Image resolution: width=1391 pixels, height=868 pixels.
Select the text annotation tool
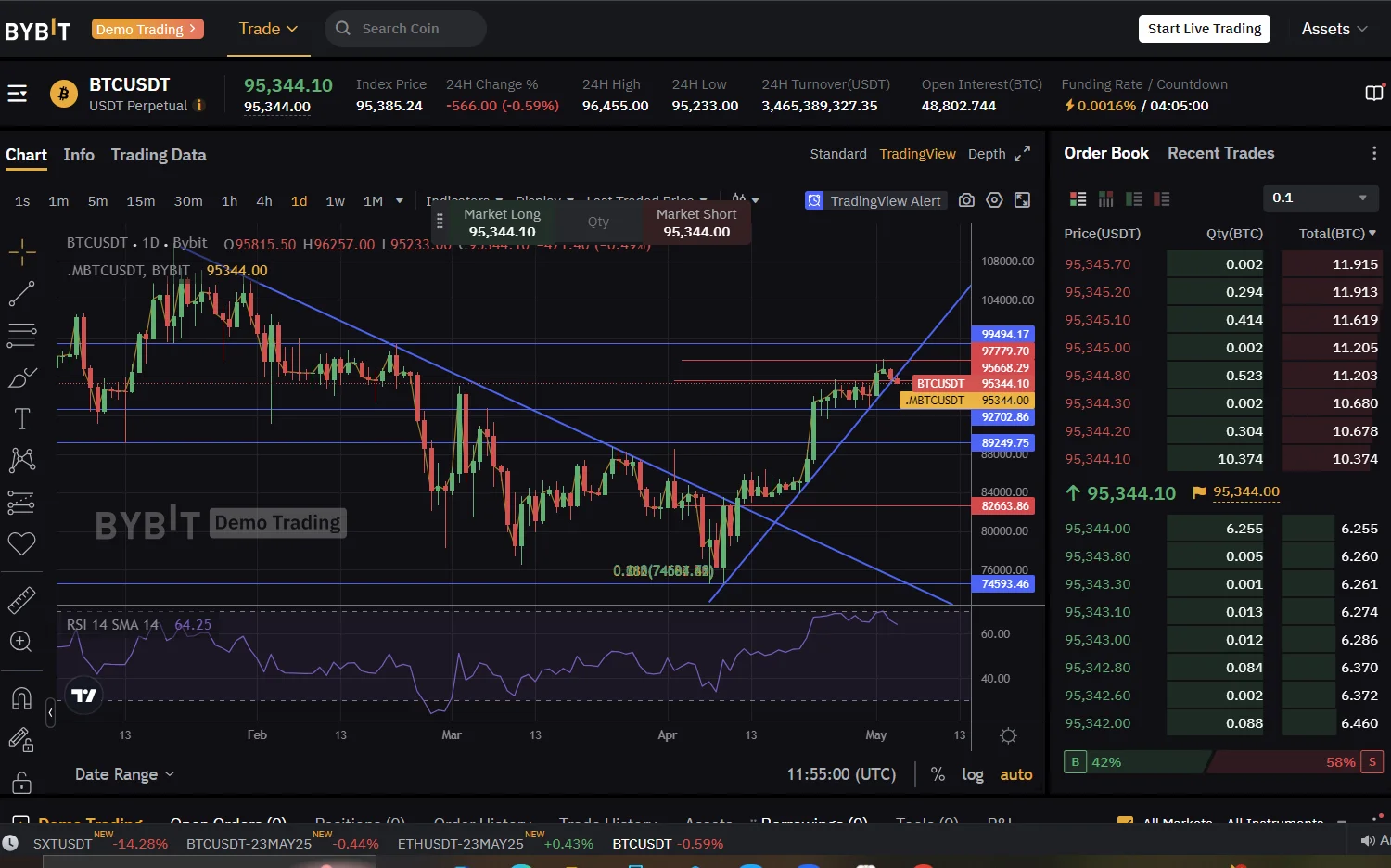pyautogui.click(x=22, y=419)
